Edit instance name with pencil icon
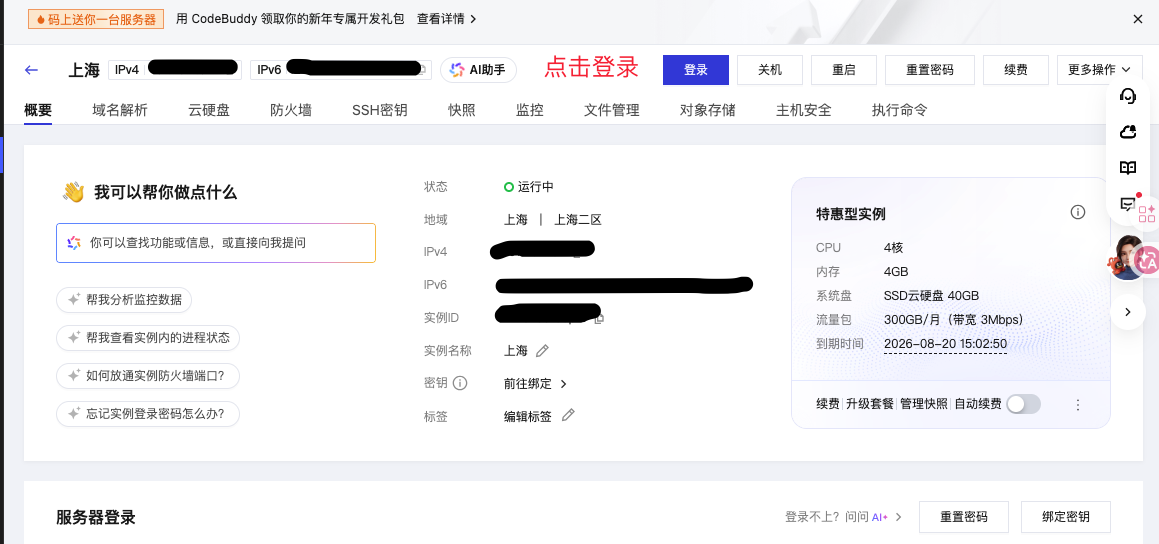The height and width of the screenshot is (544, 1159). pos(543,351)
